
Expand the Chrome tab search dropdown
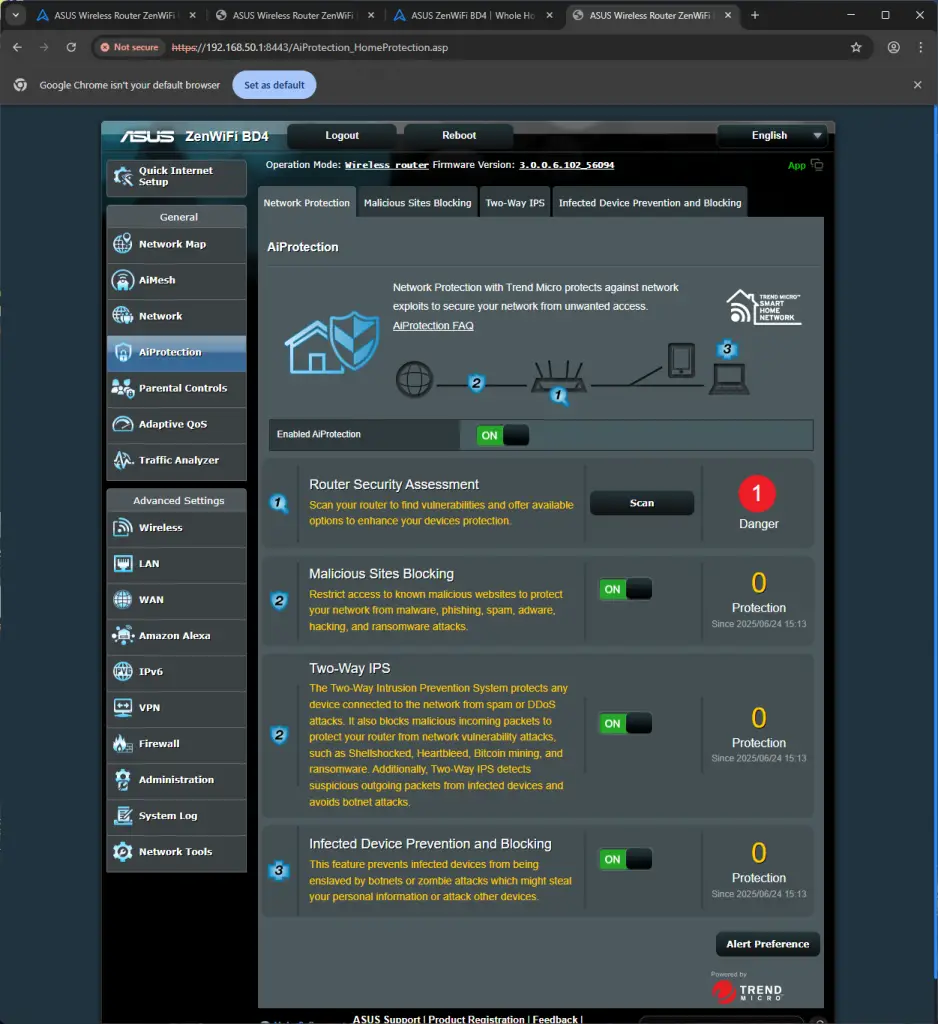point(16,15)
